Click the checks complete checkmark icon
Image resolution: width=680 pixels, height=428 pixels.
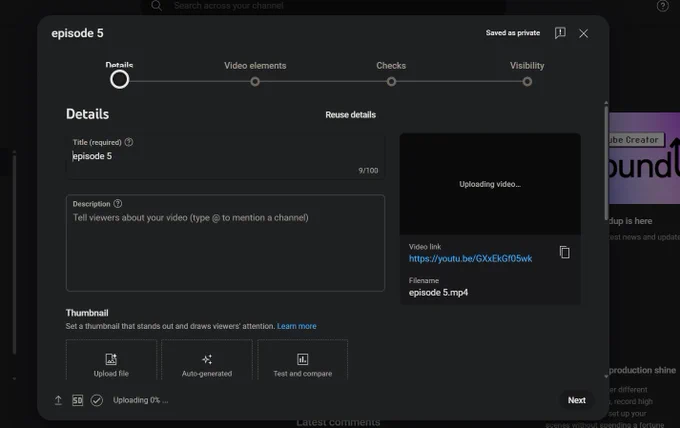click(97, 400)
